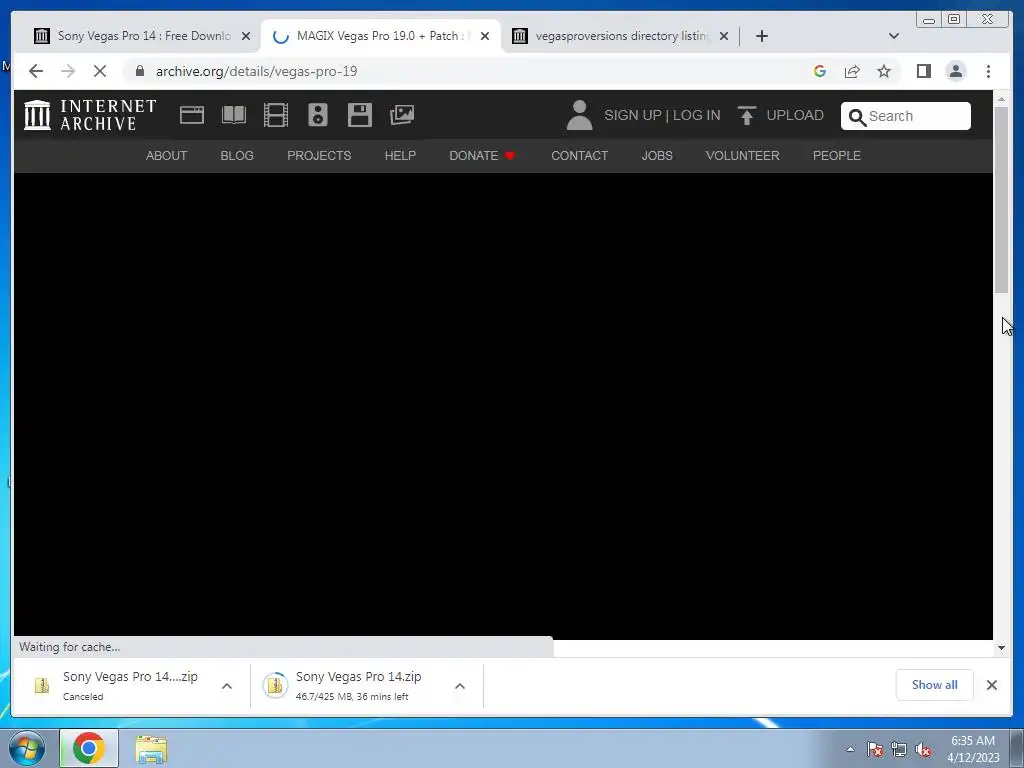Show hidden system tray icons
Screen dimensions: 1024x768
click(850, 749)
